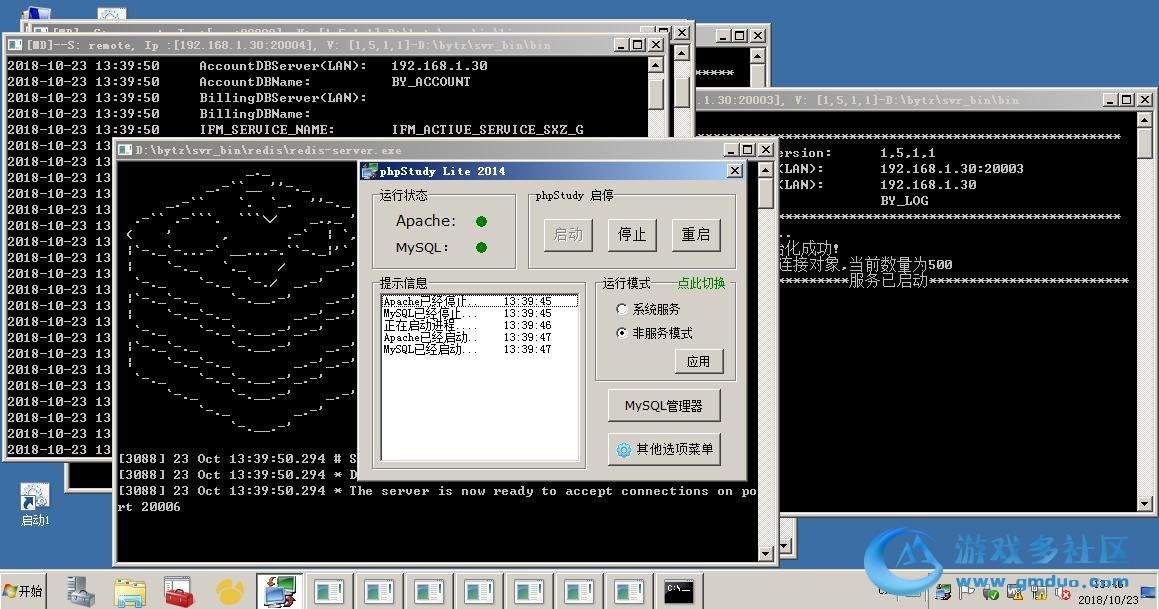Open the cmd prompt taskbar icon
Screen dimensions: 1159x609
point(679,591)
